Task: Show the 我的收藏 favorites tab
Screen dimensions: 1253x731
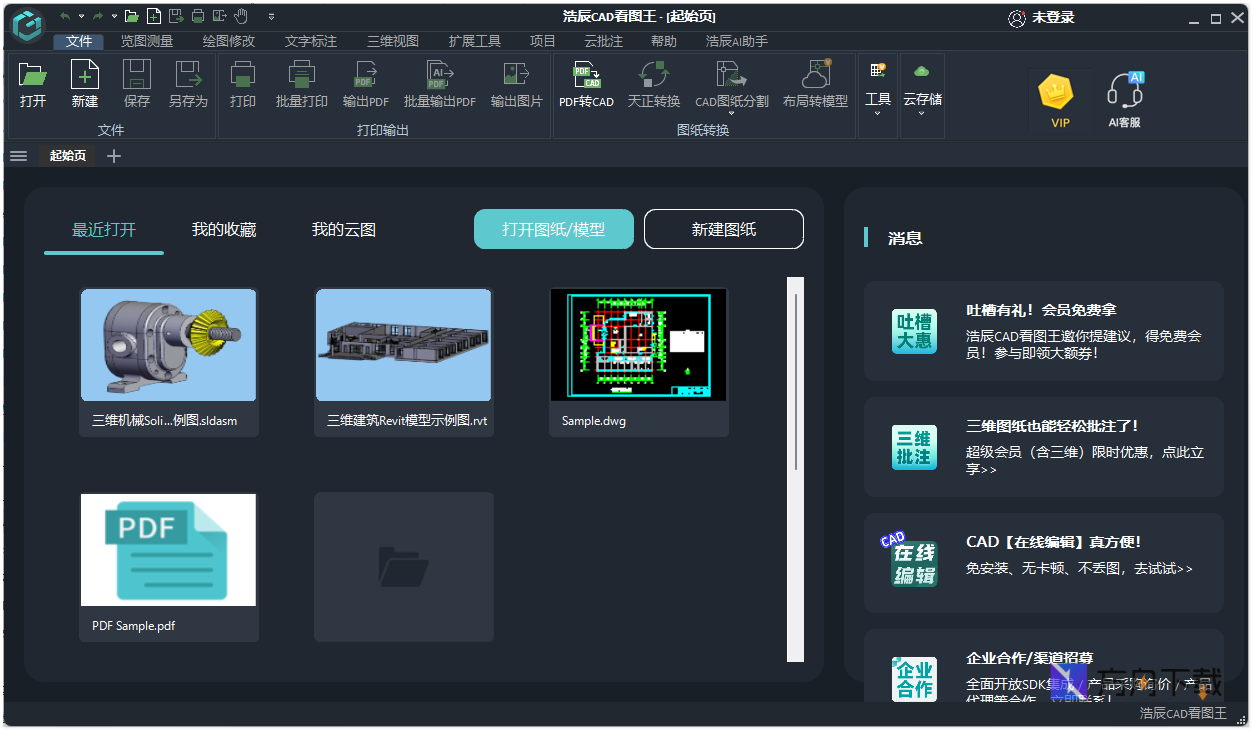Action: tap(224, 230)
